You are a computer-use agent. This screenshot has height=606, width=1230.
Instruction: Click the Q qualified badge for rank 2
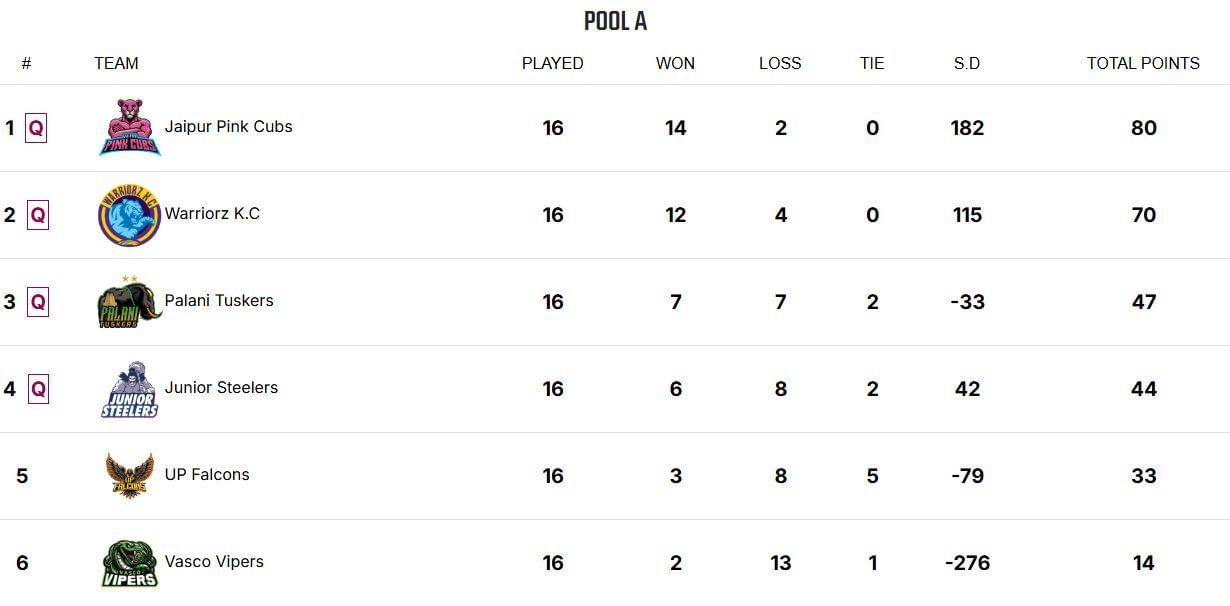coord(37,215)
